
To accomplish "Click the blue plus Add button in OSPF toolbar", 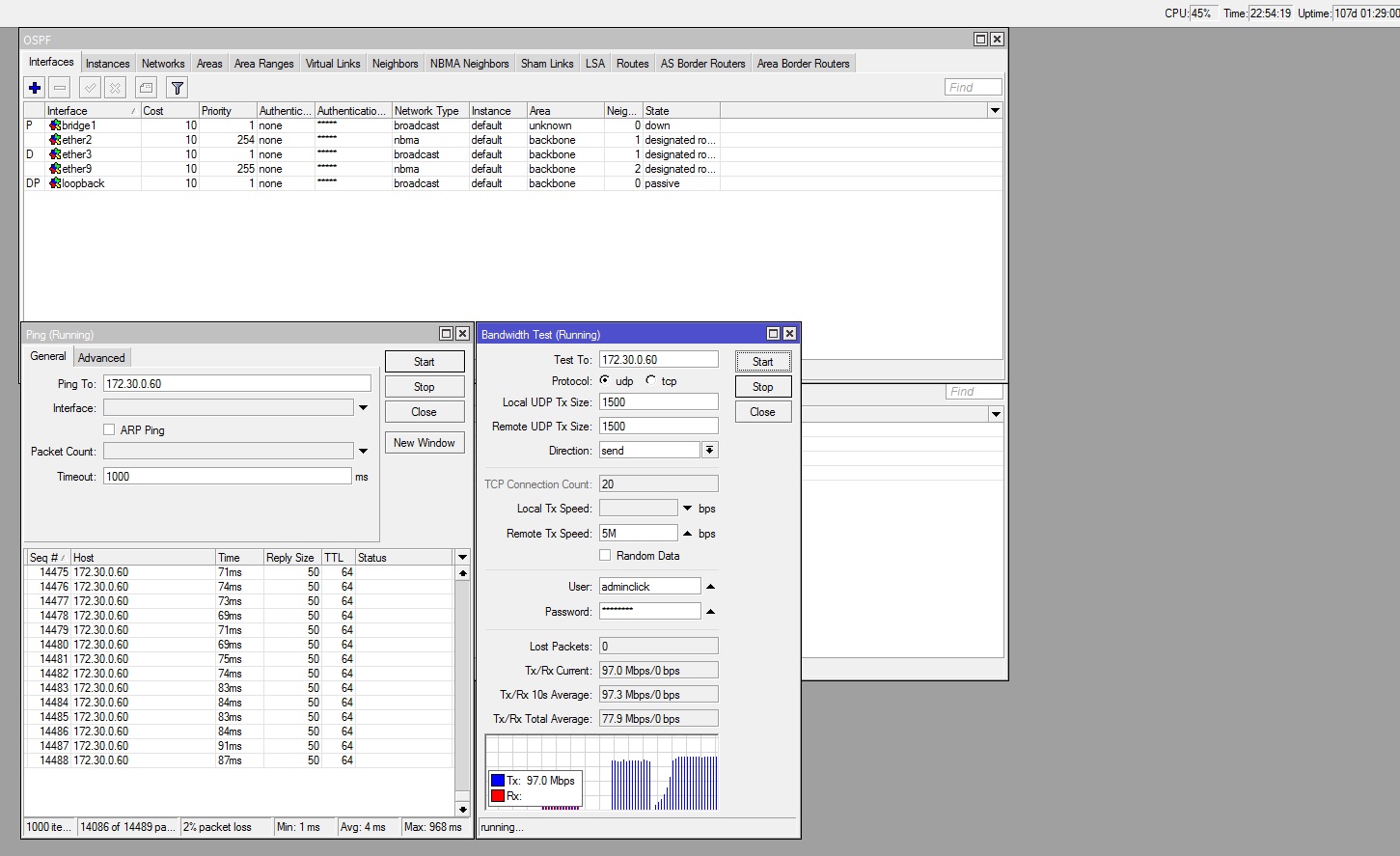I will (35, 88).
